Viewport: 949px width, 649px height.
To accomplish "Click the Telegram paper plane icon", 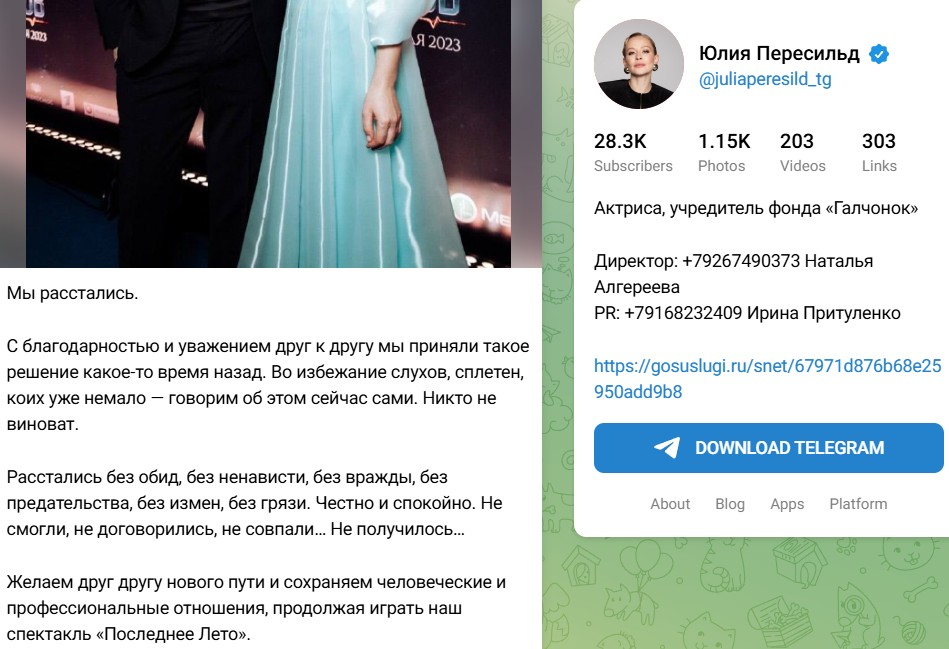I will tap(667, 448).
